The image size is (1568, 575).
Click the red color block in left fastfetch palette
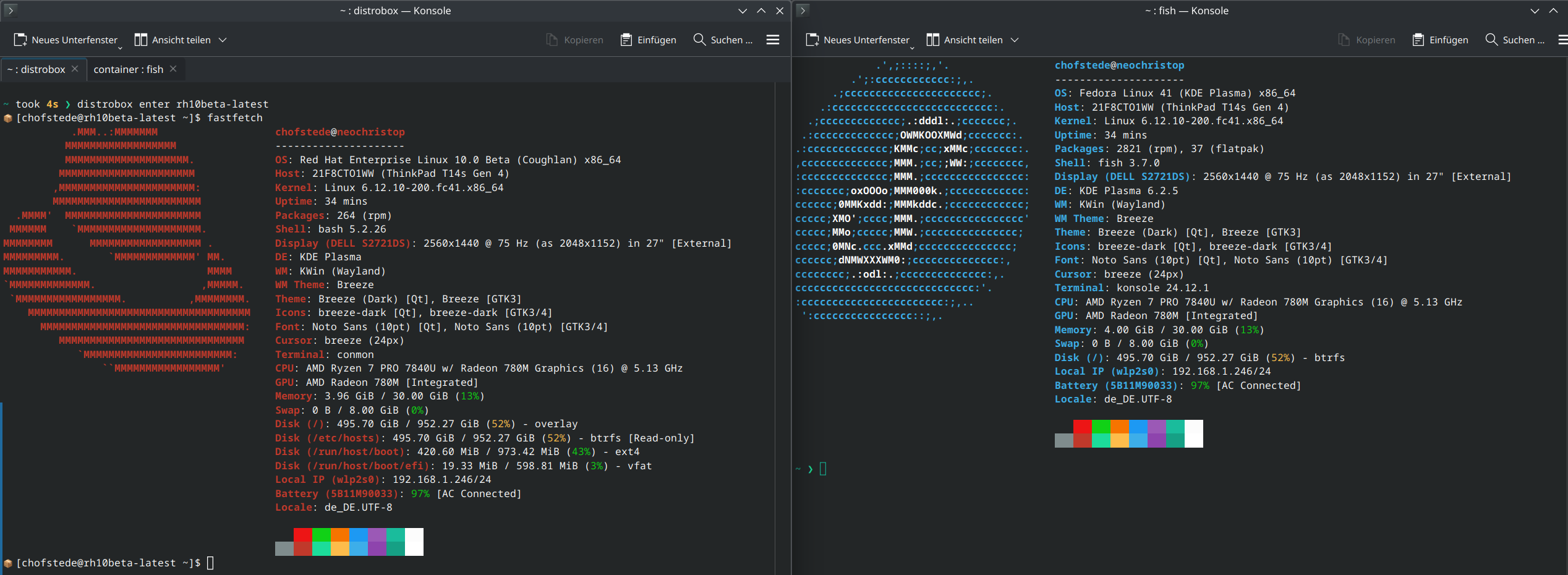(303, 535)
